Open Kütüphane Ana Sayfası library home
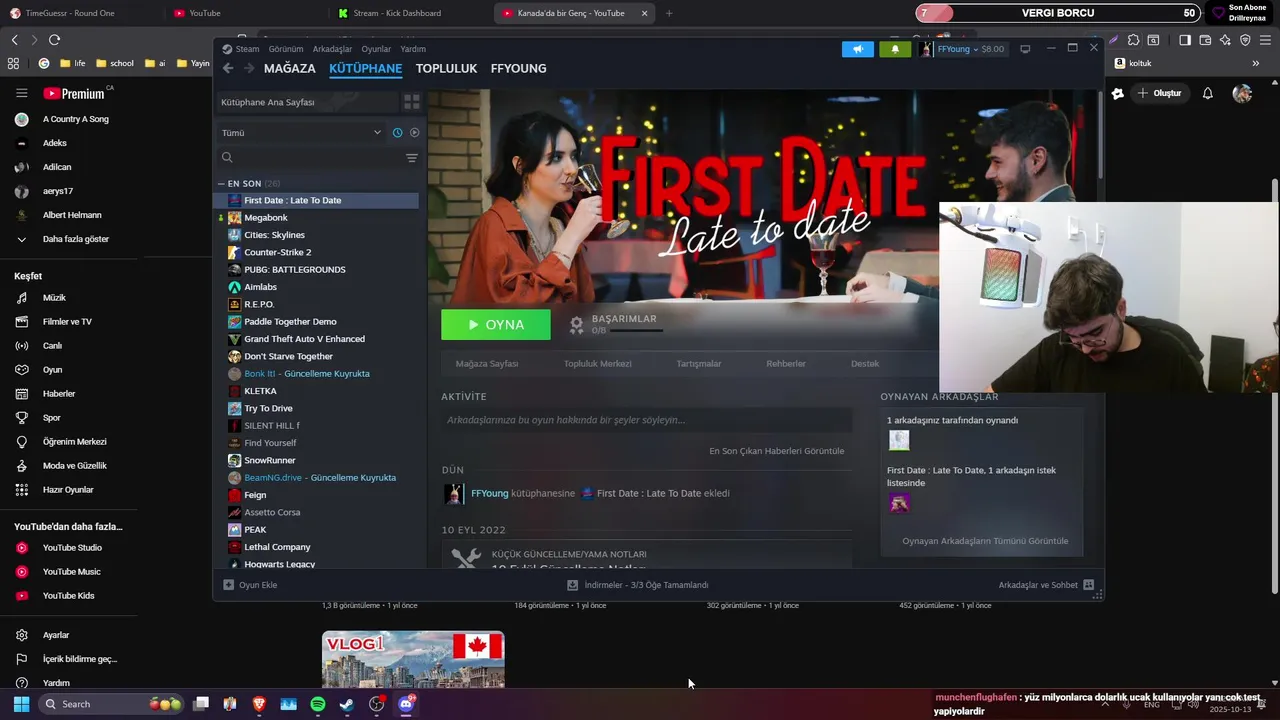1280x720 pixels. pyautogui.click(x=308, y=102)
